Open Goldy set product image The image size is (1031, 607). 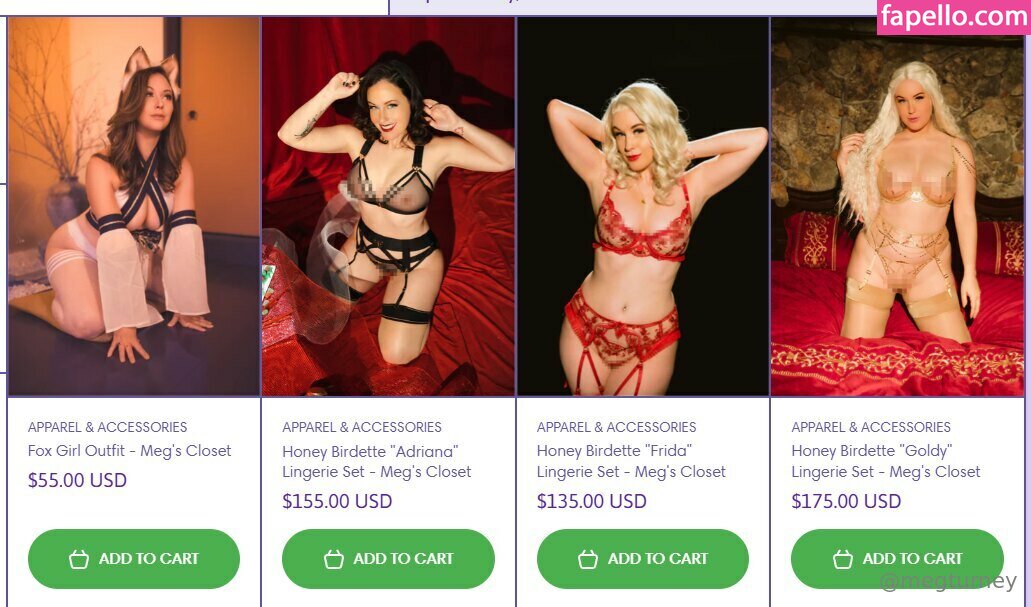[x=898, y=206]
